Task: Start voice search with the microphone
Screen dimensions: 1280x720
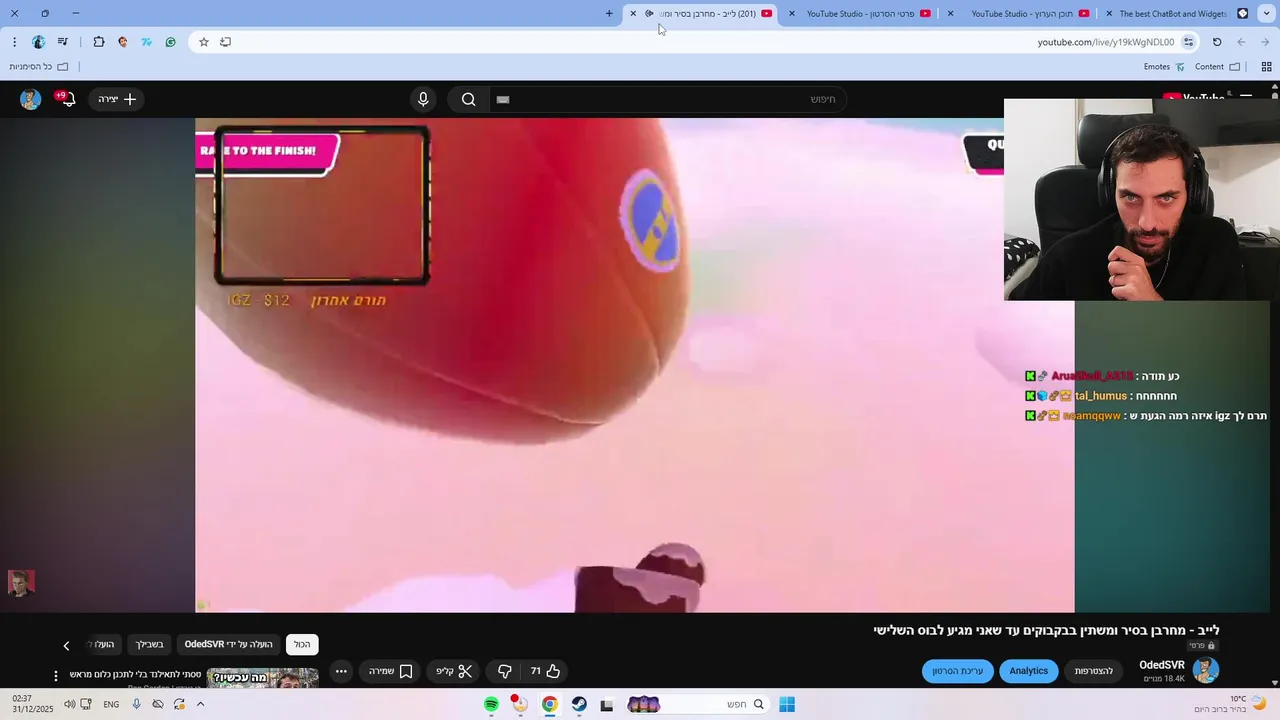Action: (x=423, y=99)
